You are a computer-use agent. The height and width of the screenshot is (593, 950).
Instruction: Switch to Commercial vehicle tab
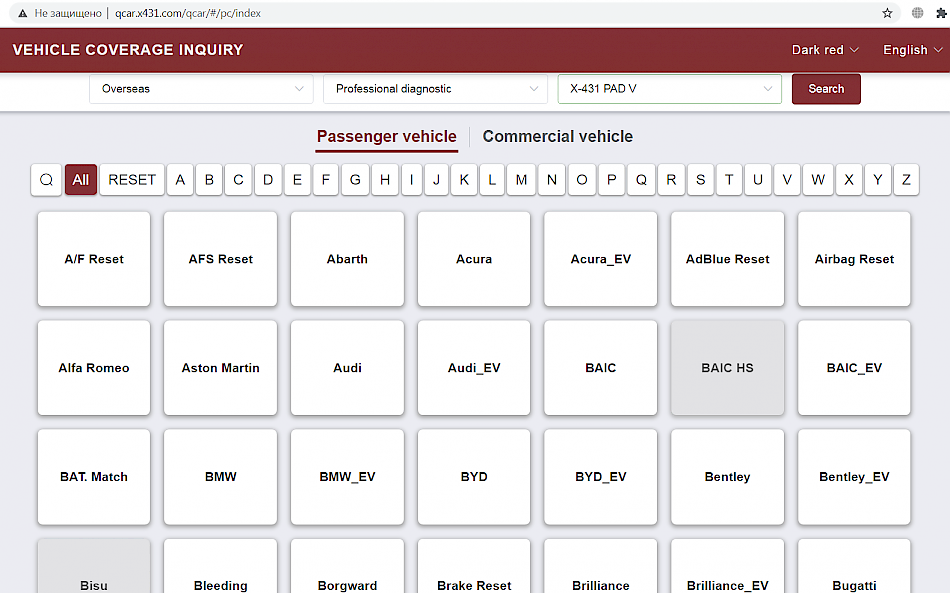coord(557,137)
